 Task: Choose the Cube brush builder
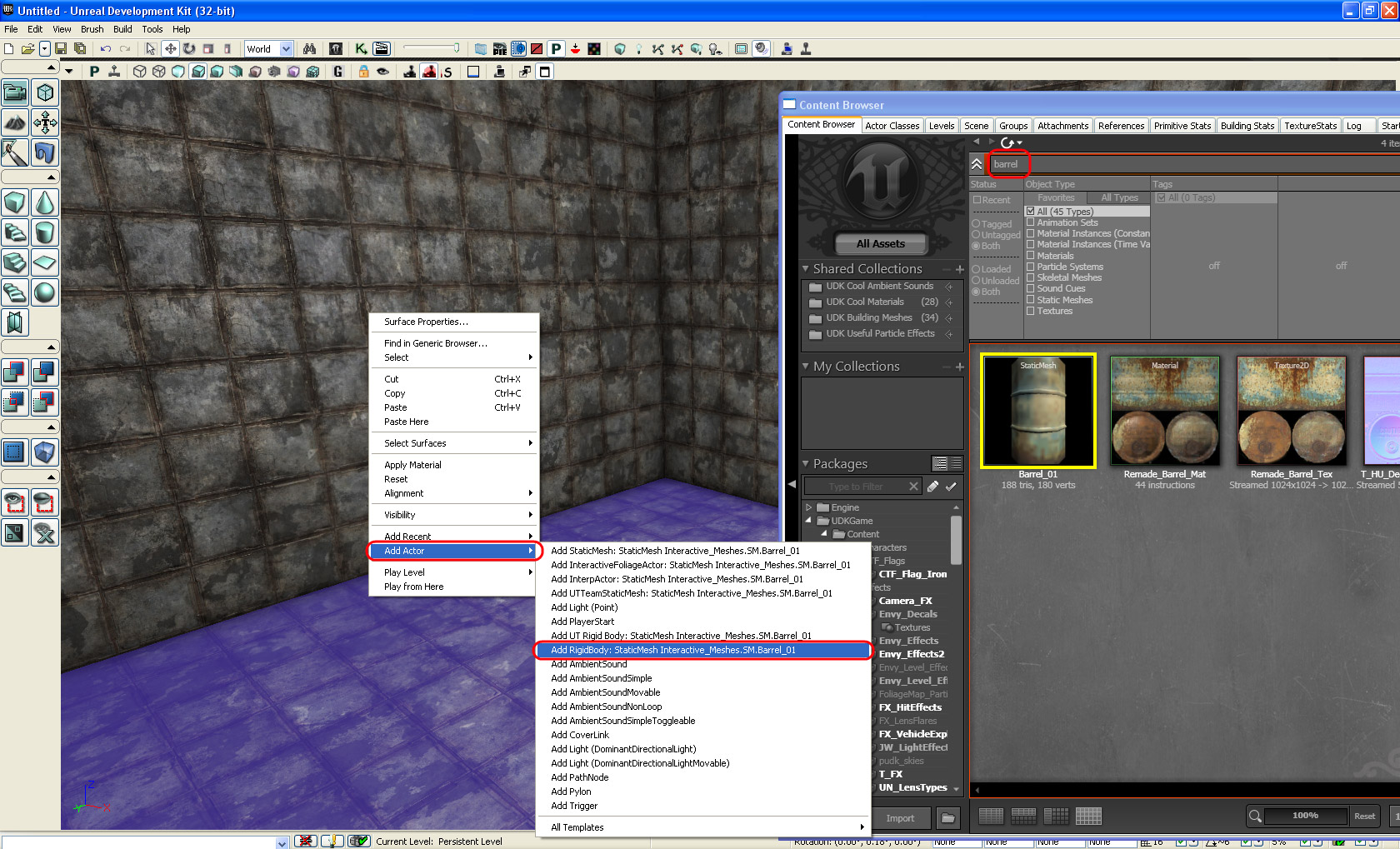pyautogui.click(x=15, y=202)
